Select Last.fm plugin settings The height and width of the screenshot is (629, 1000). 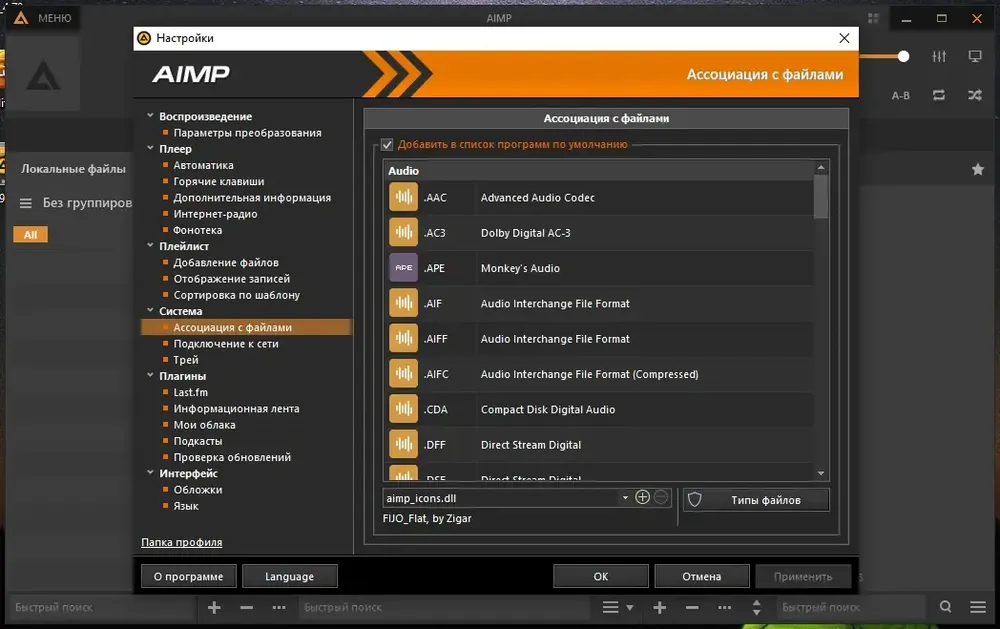pos(191,392)
